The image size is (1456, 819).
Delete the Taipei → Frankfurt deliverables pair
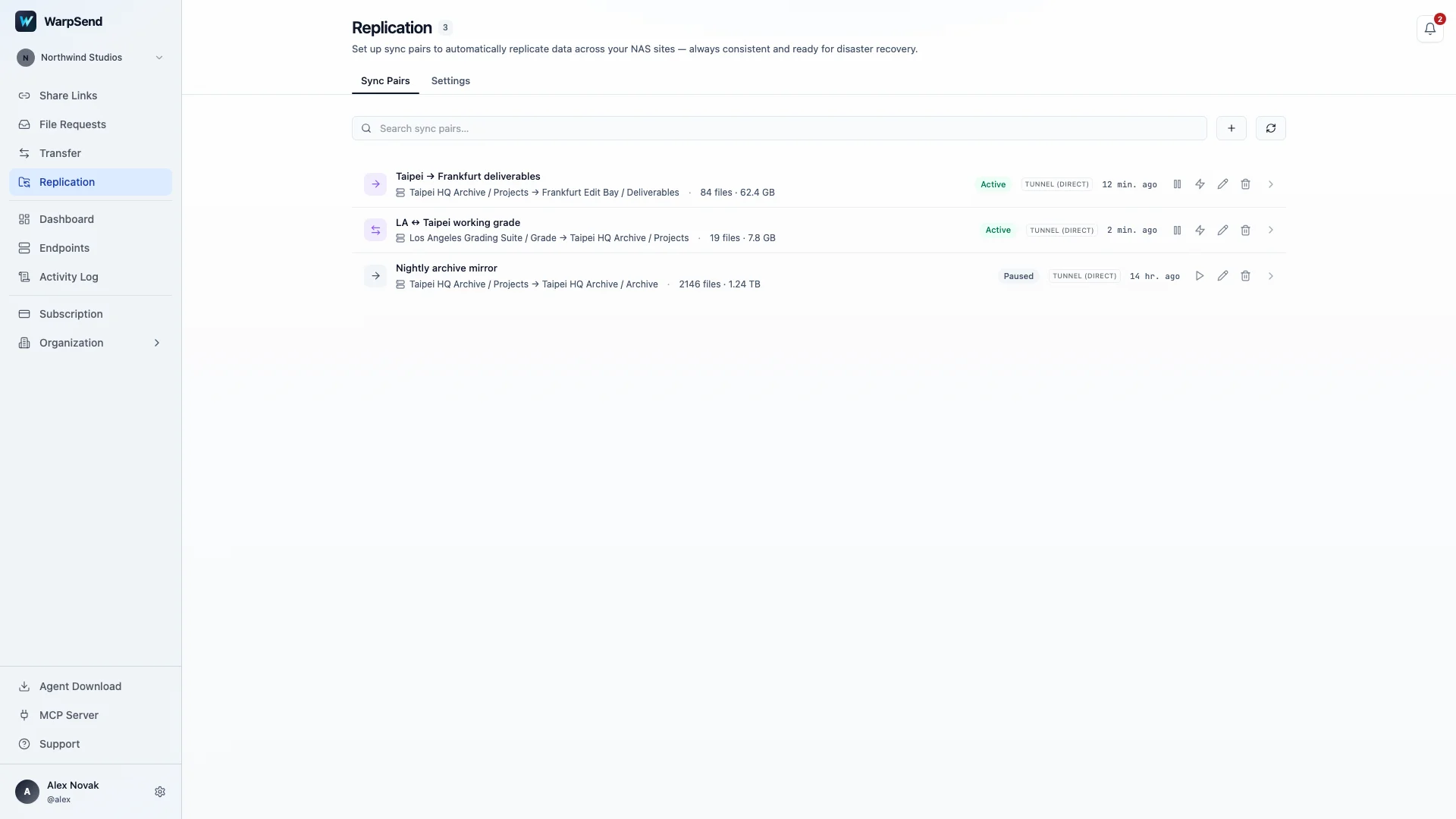click(x=1245, y=184)
